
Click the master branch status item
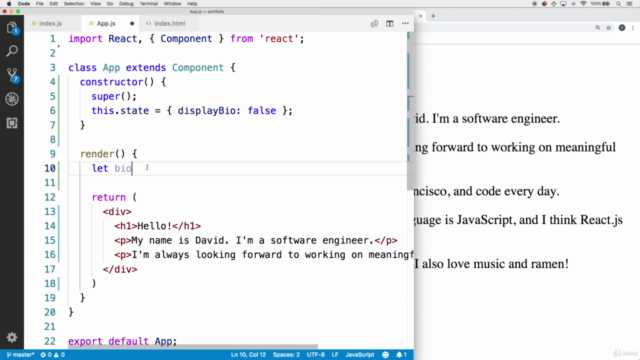20,355
